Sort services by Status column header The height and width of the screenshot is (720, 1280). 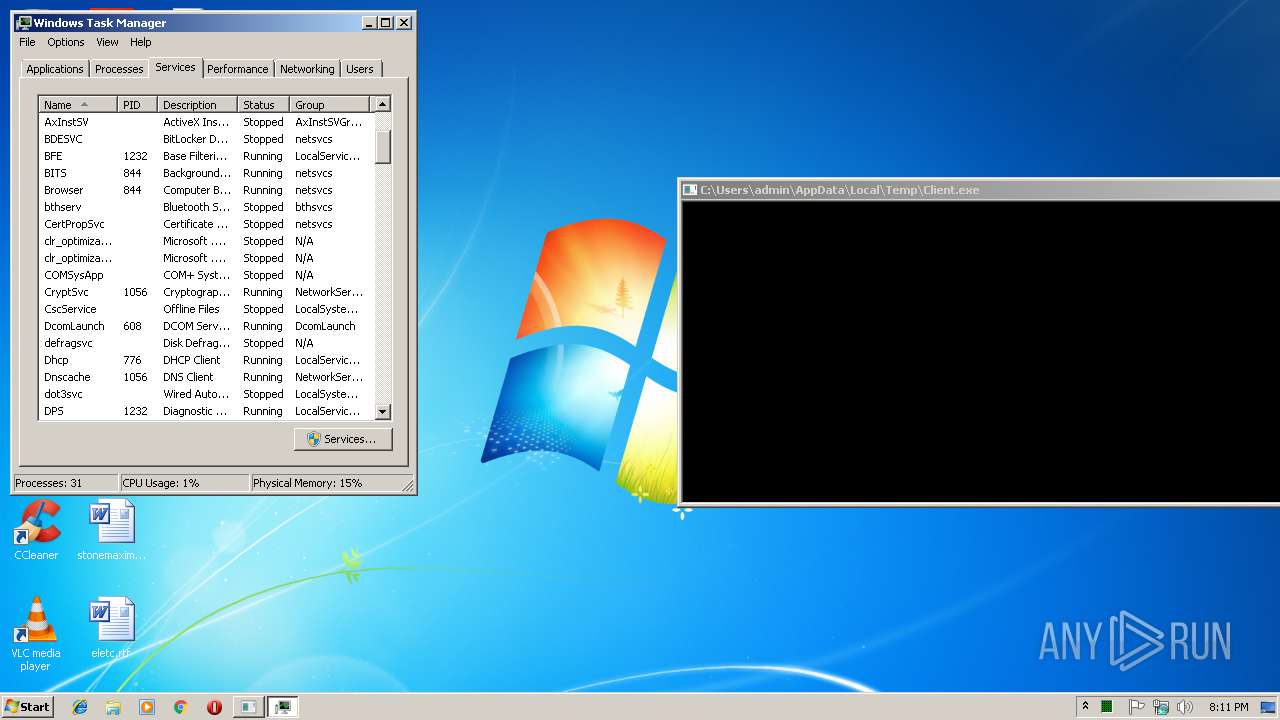(x=264, y=104)
